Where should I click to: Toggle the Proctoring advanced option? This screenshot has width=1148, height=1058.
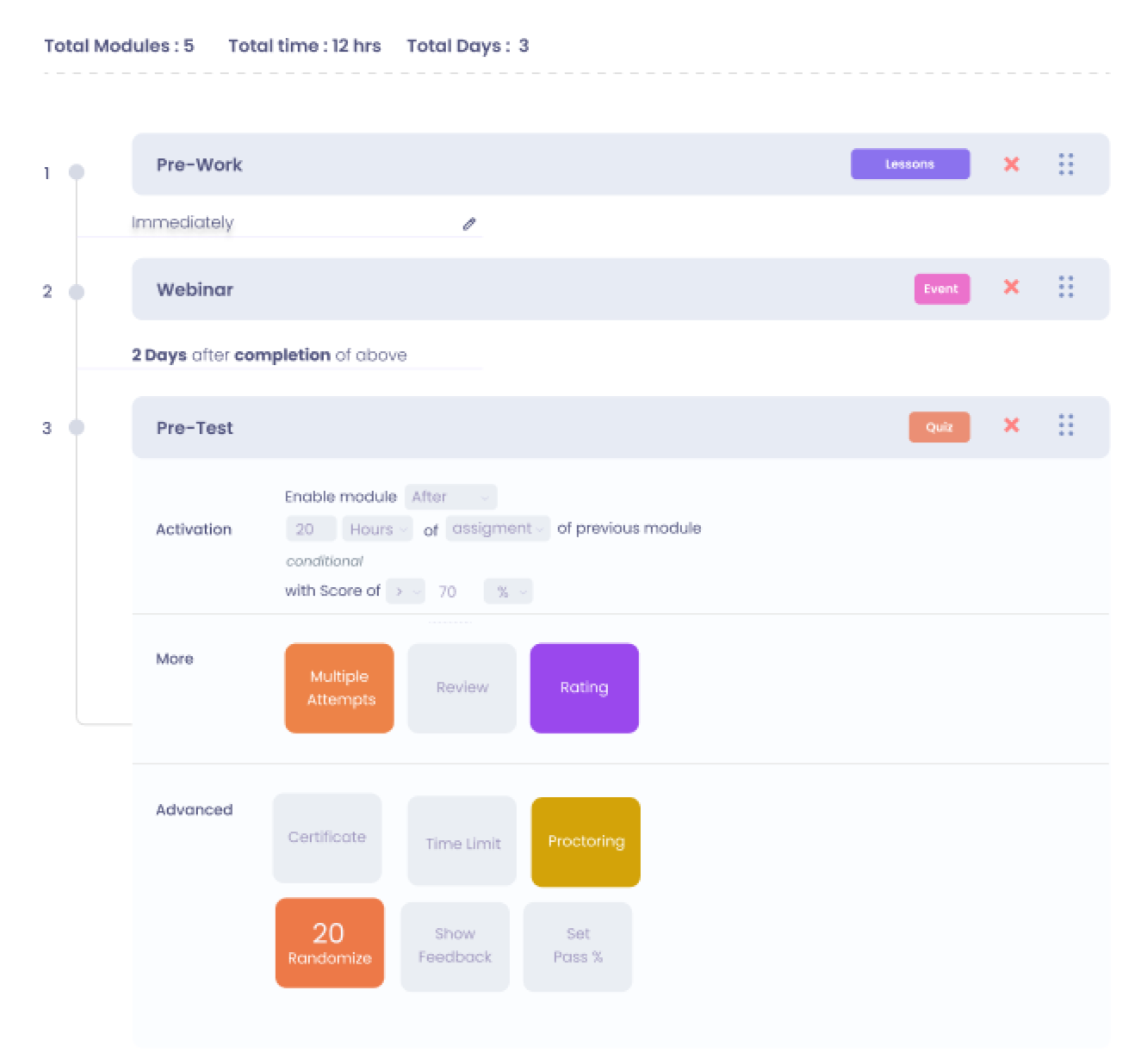[x=586, y=842]
